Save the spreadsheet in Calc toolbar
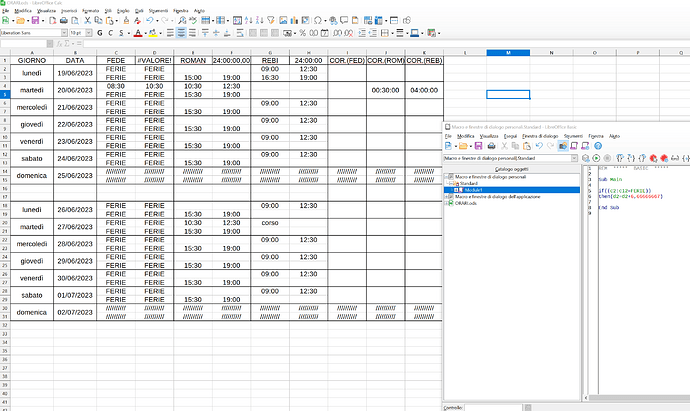 (x=35, y=20)
